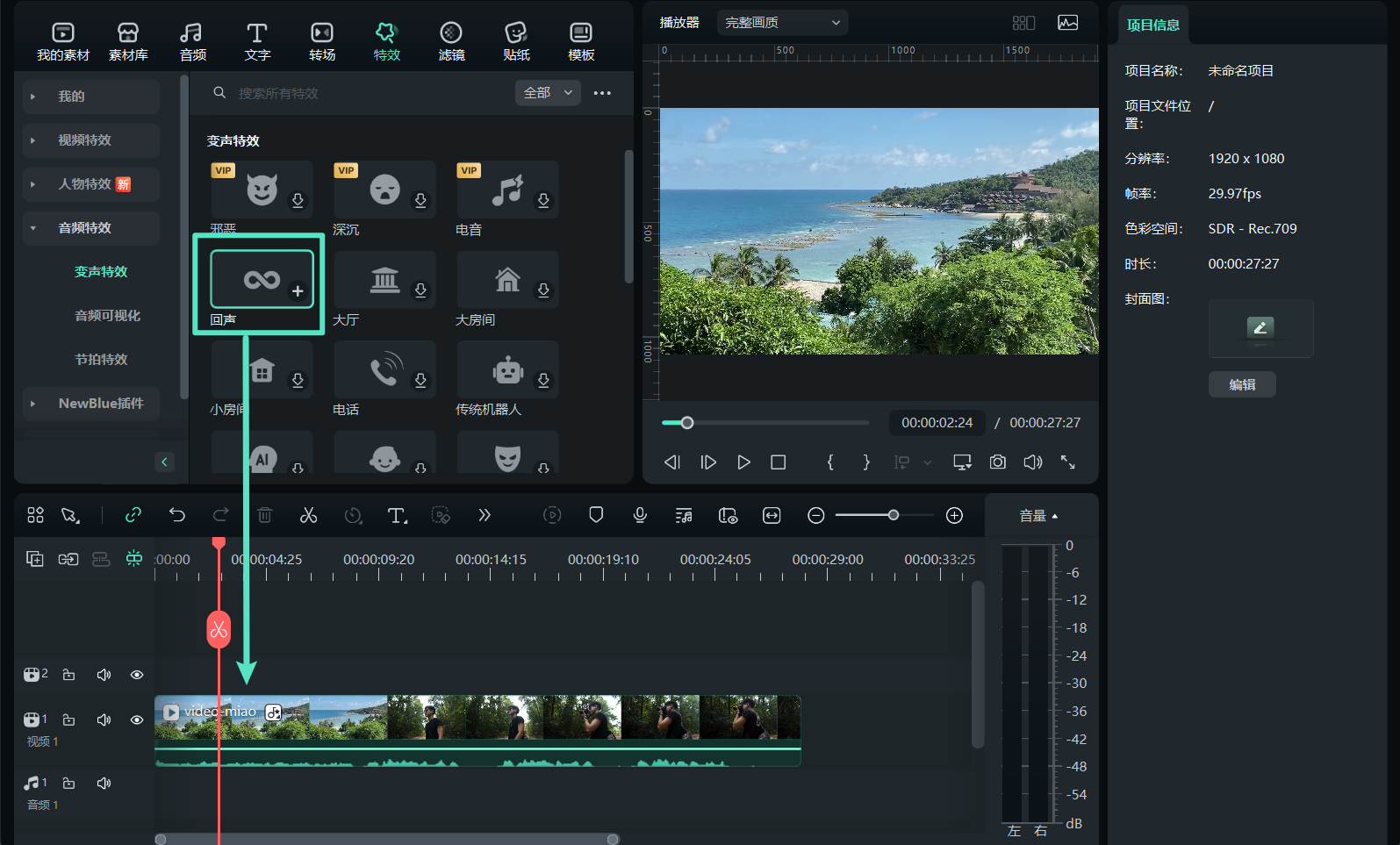Image resolution: width=1400 pixels, height=845 pixels.
Task: Click the scissors split tool in timeline toolbar
Action: 308,515
